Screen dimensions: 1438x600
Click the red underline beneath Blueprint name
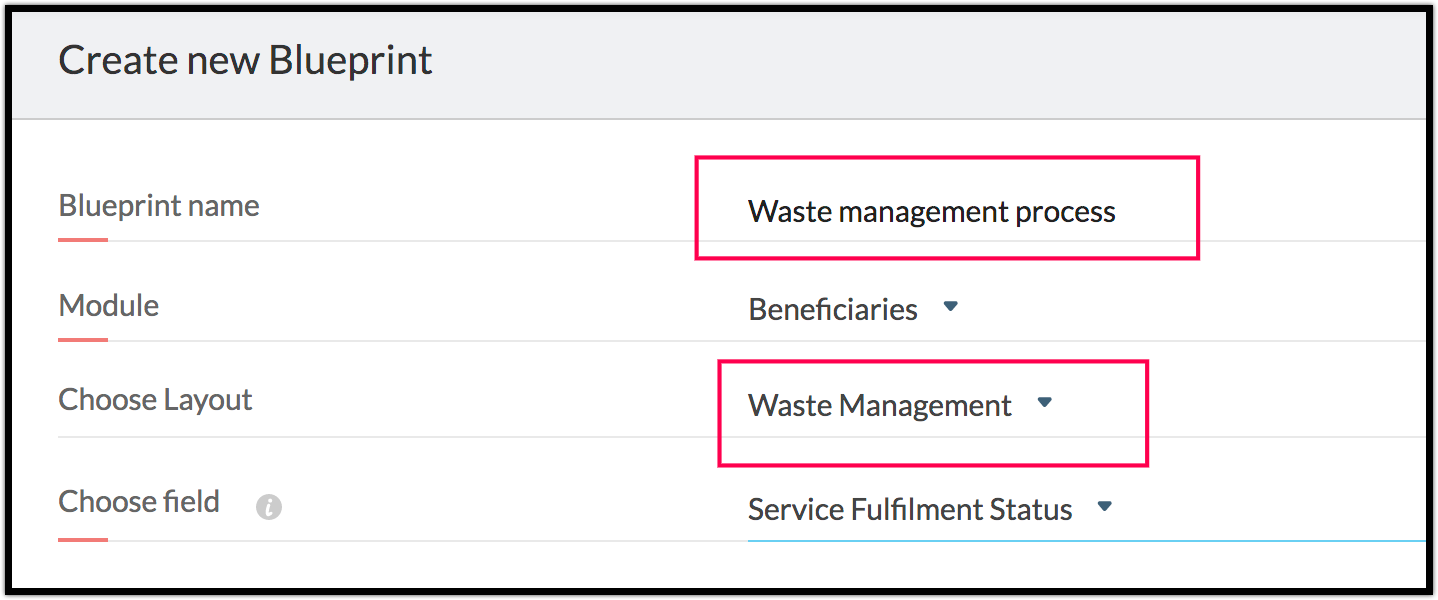tap(83, 240)
